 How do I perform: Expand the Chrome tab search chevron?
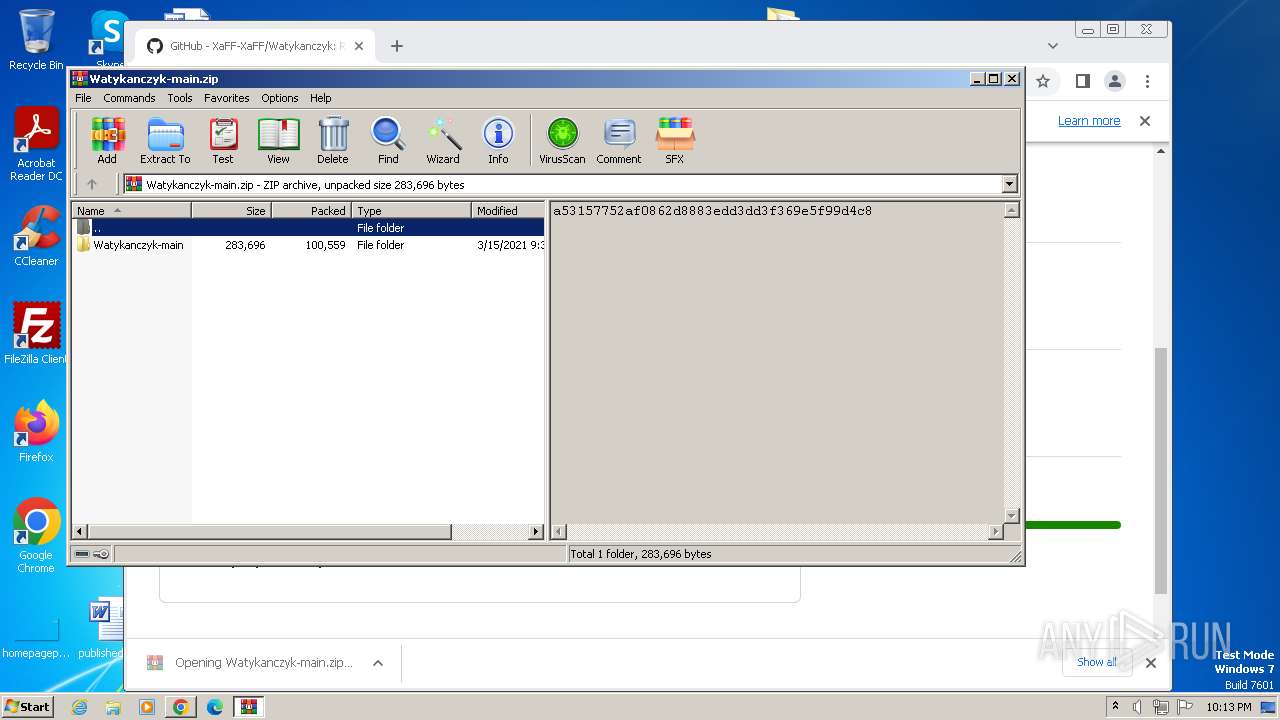(1053, 46)
